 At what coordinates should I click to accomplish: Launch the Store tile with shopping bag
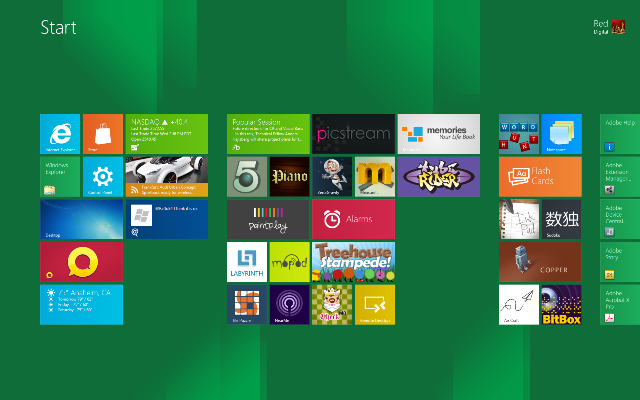pyautogui.click(x=103, y=133)
